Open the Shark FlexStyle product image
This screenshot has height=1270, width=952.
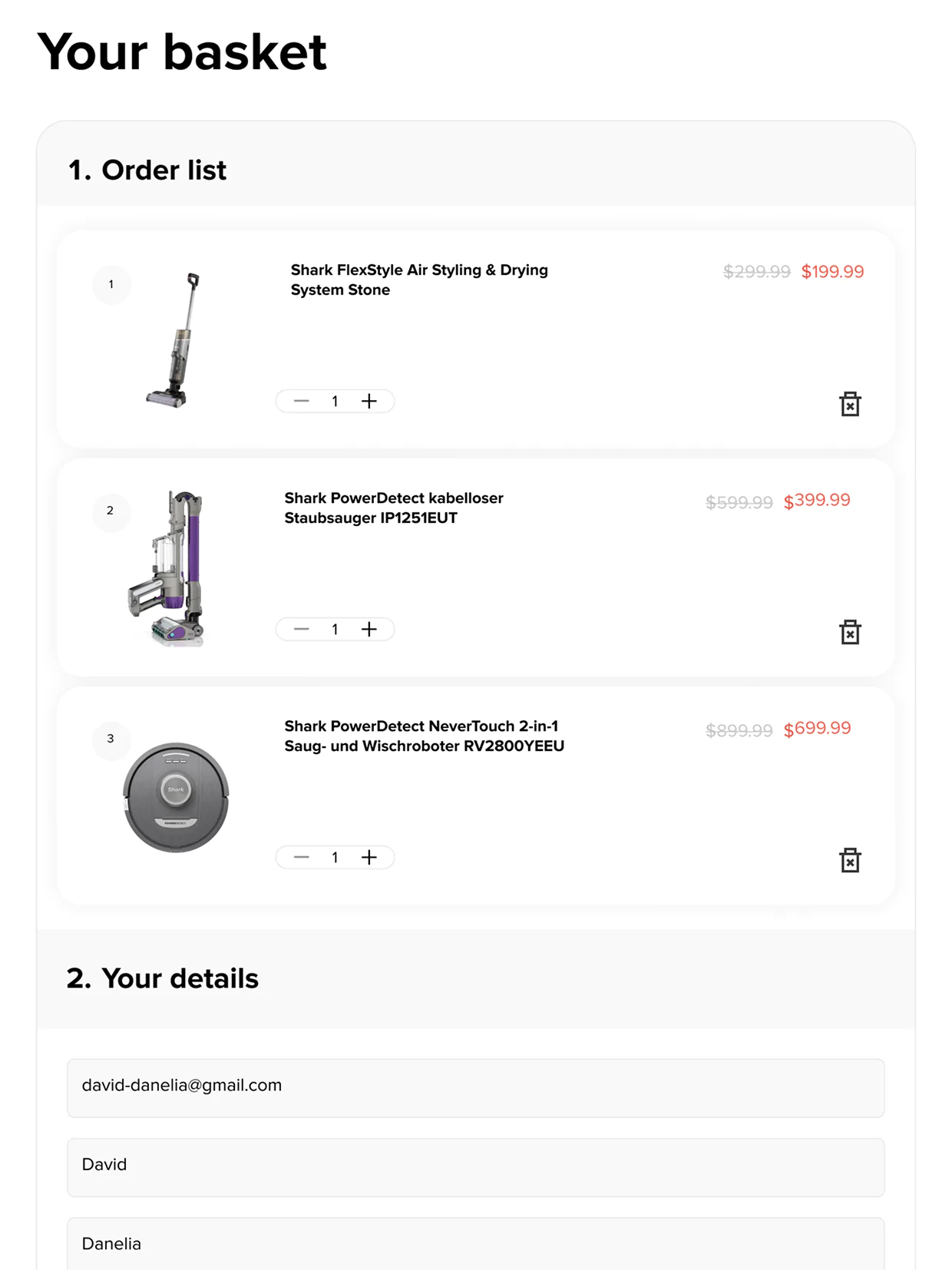point(175,339)
